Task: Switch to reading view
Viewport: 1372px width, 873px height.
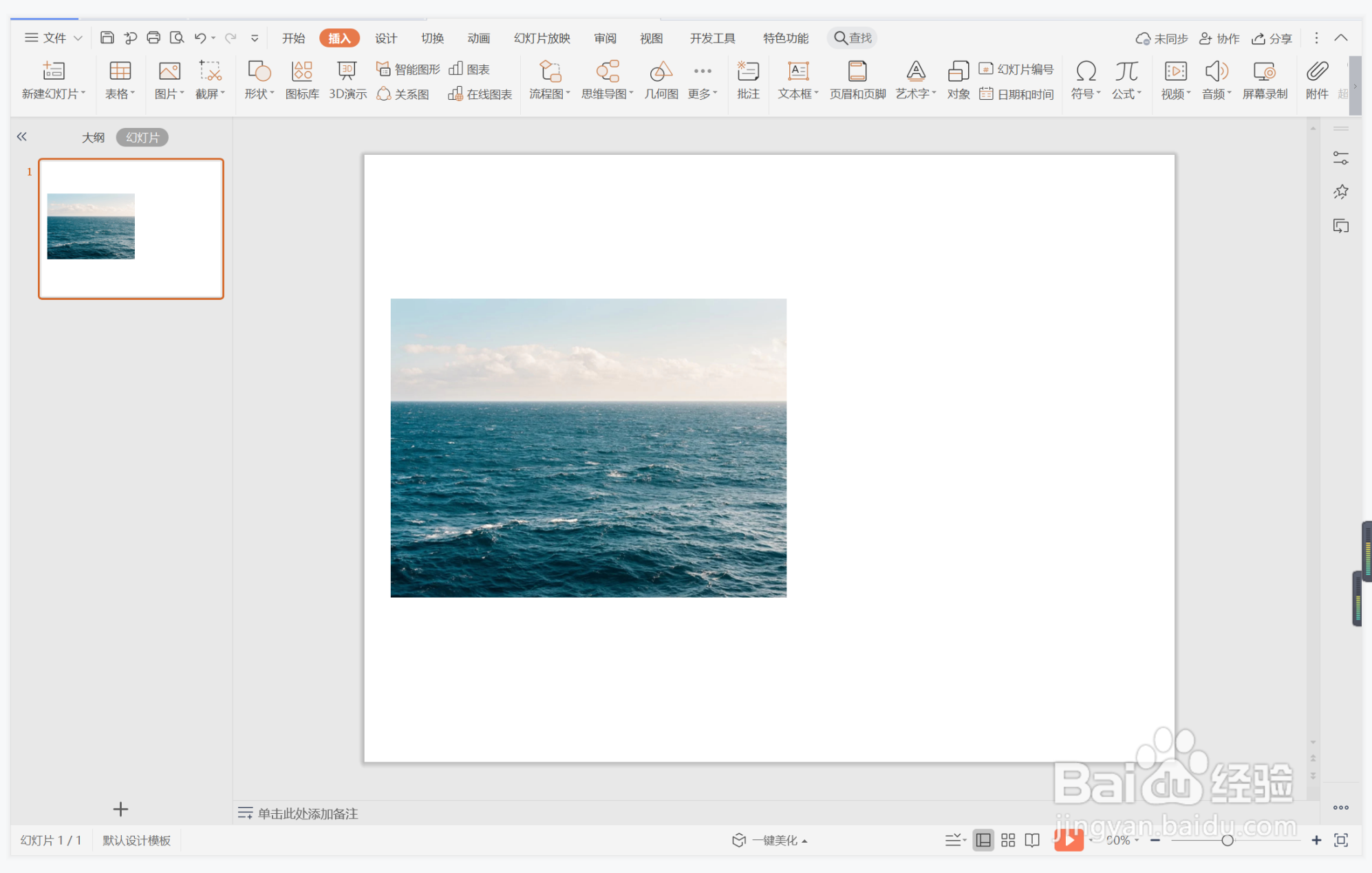Action: click(1032, 840)
